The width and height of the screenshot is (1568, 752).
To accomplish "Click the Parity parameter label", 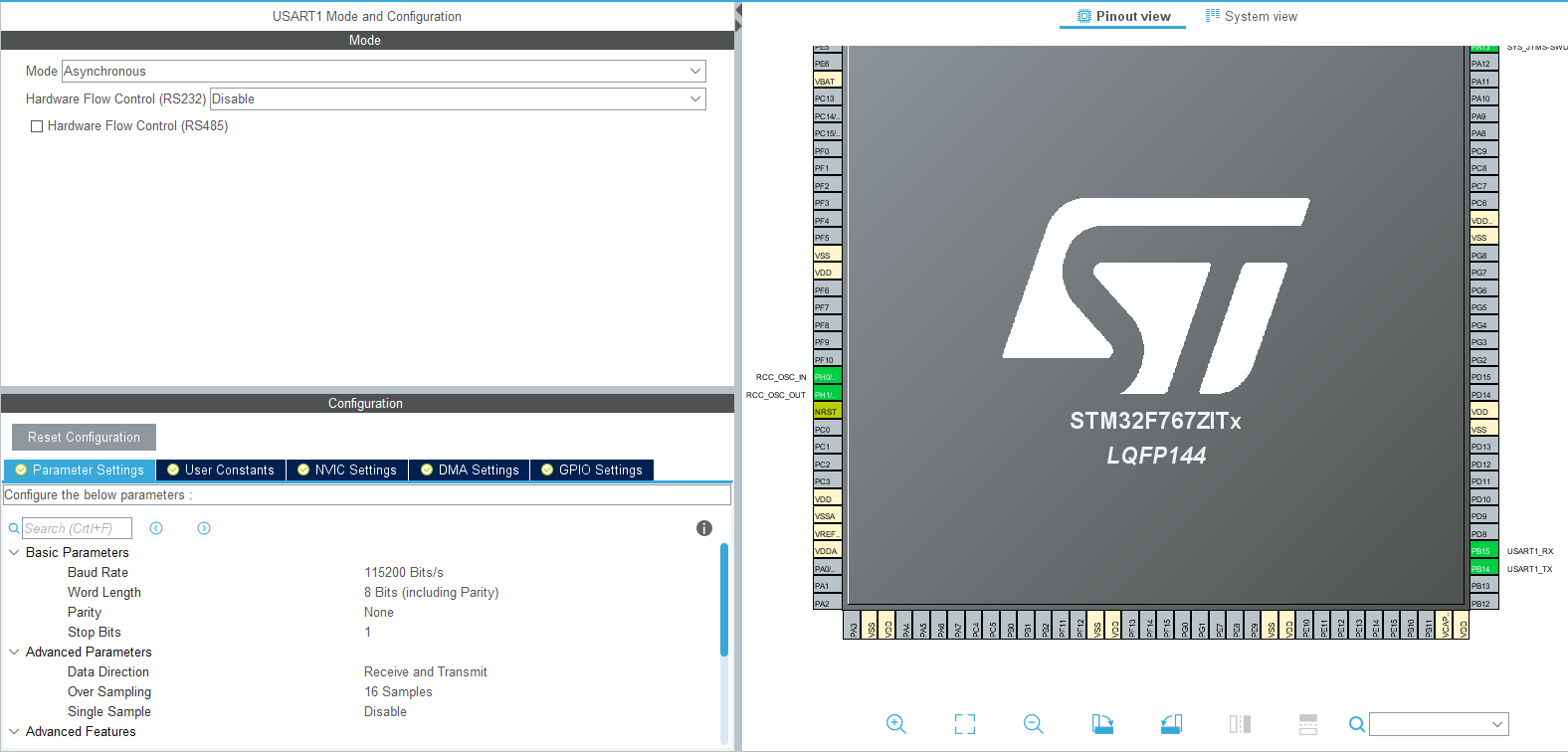I will coord(85,612).
